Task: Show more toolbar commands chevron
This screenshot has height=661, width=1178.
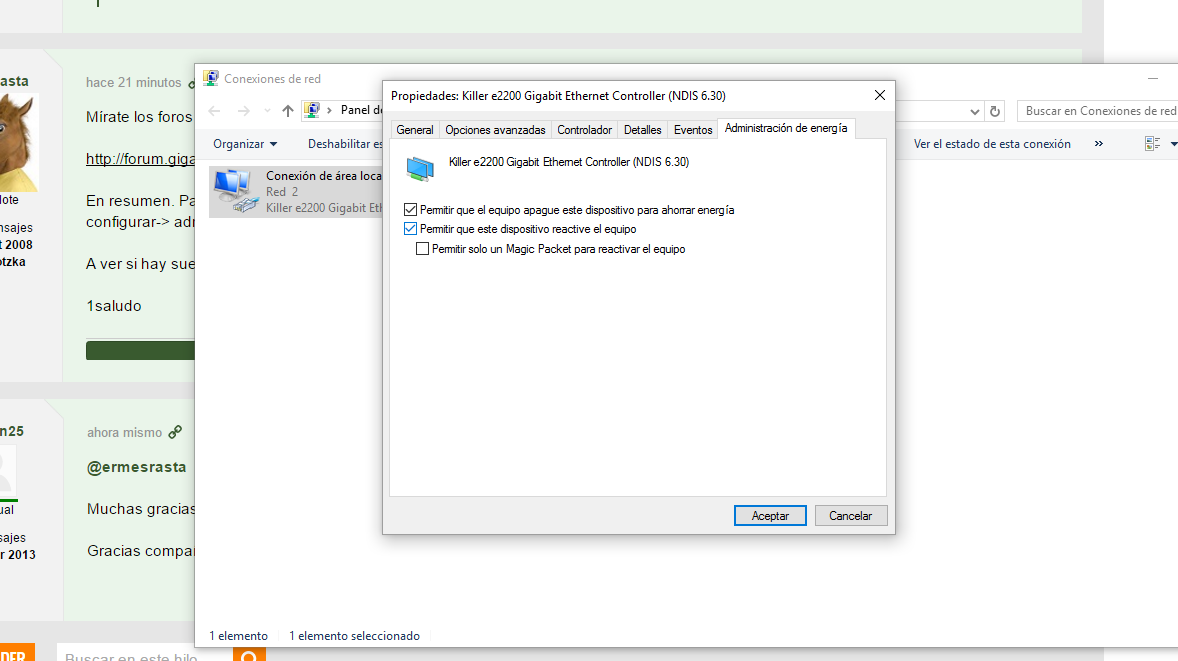Action: (x=1098, y=143)
